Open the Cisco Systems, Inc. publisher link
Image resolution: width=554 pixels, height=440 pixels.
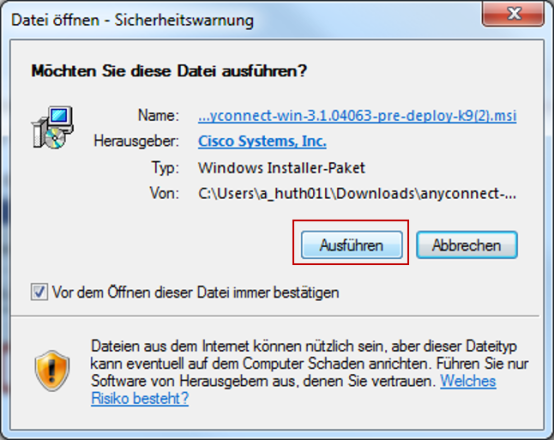point(262,141)
